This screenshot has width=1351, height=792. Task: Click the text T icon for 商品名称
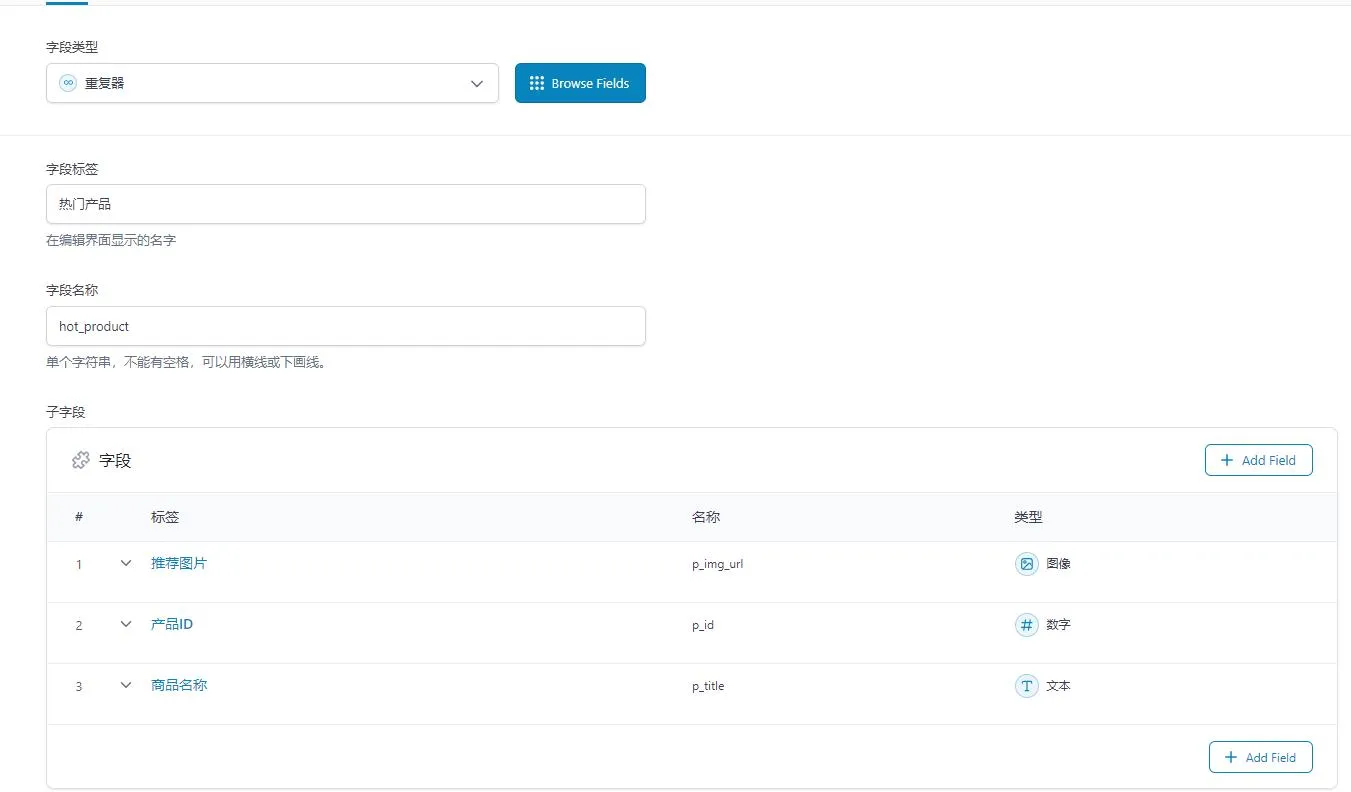[x=1026, y=686]
